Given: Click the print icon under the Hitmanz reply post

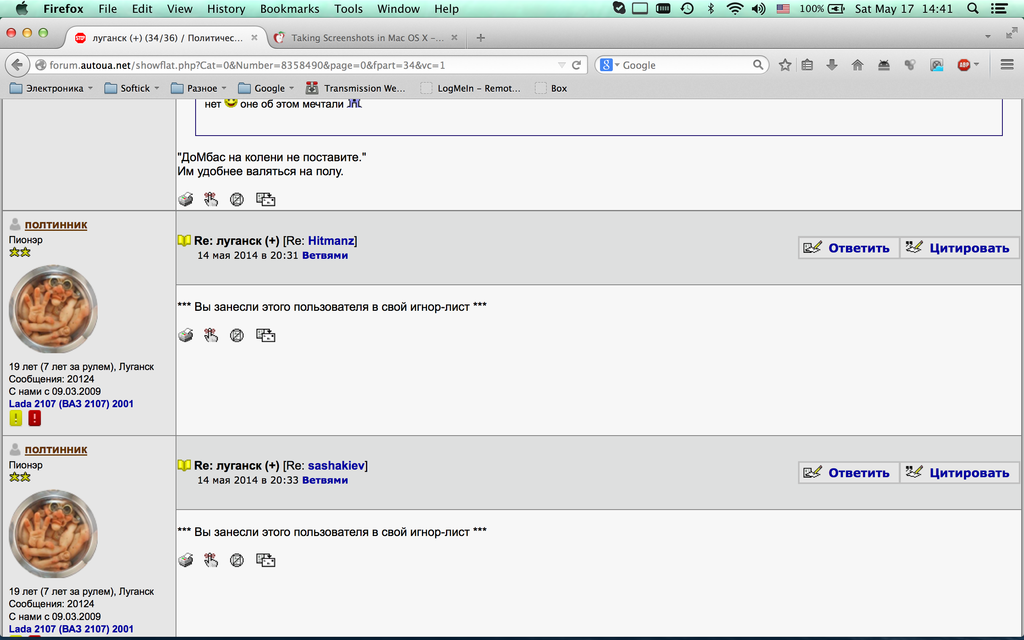Looking at the screenshot, I should (185, 336).
